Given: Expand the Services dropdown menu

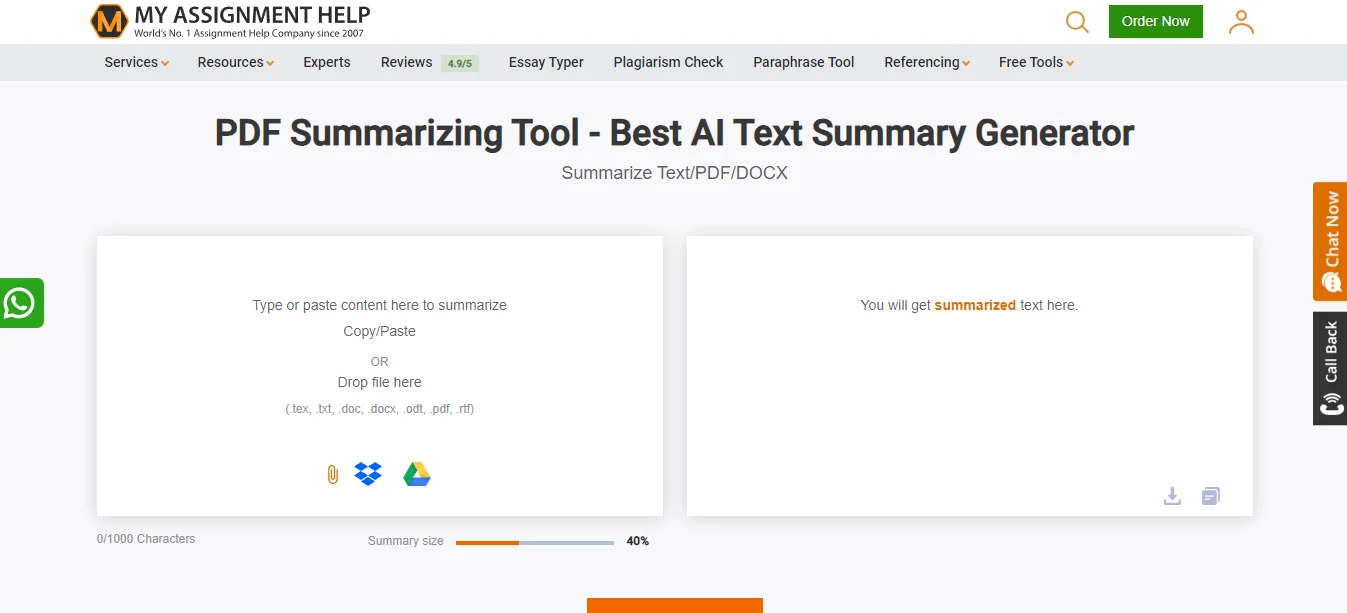Looking at the screenshot, I should tap(136, 62).
